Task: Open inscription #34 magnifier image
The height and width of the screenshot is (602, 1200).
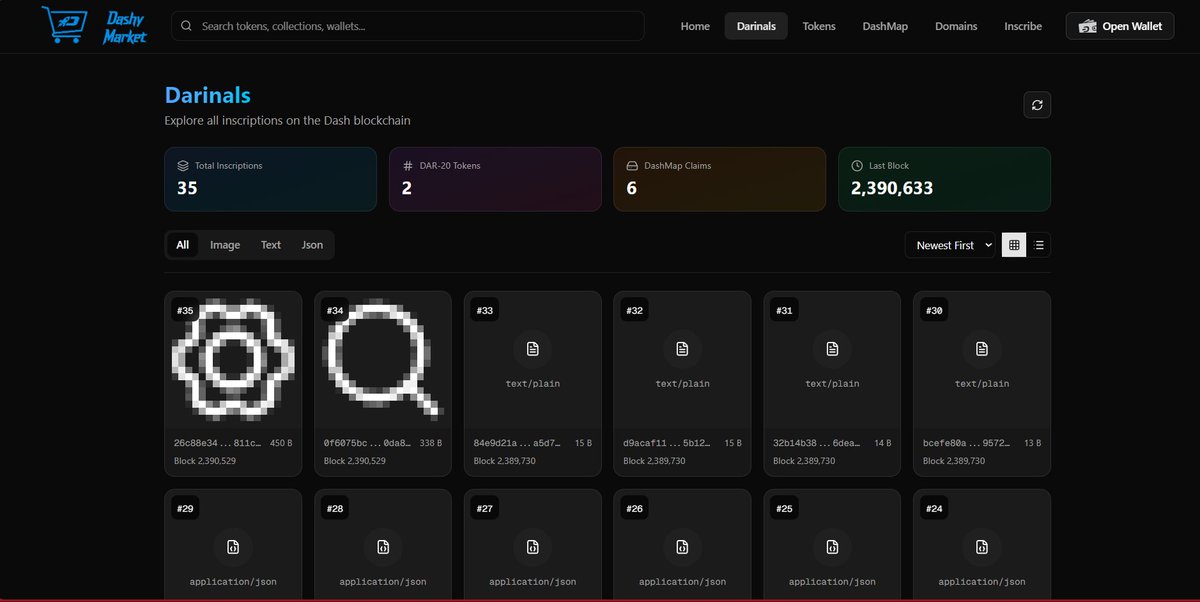Action: pyautogui.click(x=382, y=360)
